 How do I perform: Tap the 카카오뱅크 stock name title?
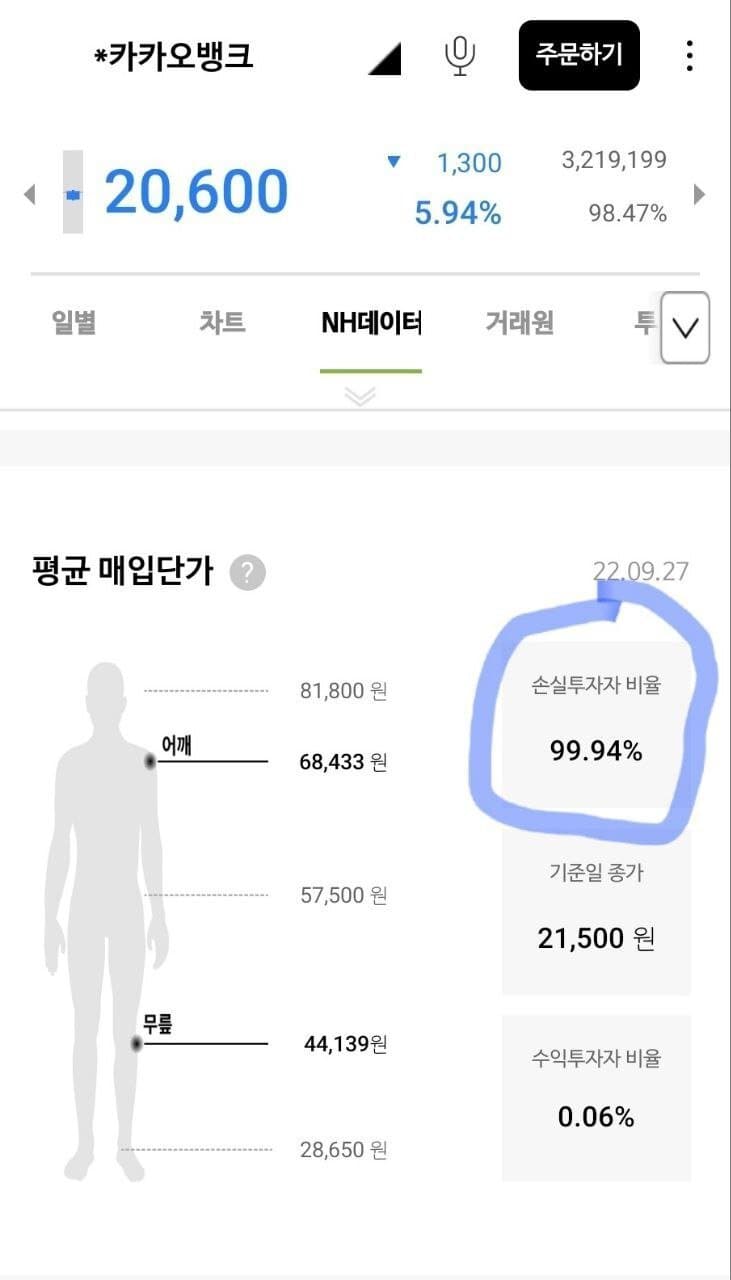tap(174, 57)
